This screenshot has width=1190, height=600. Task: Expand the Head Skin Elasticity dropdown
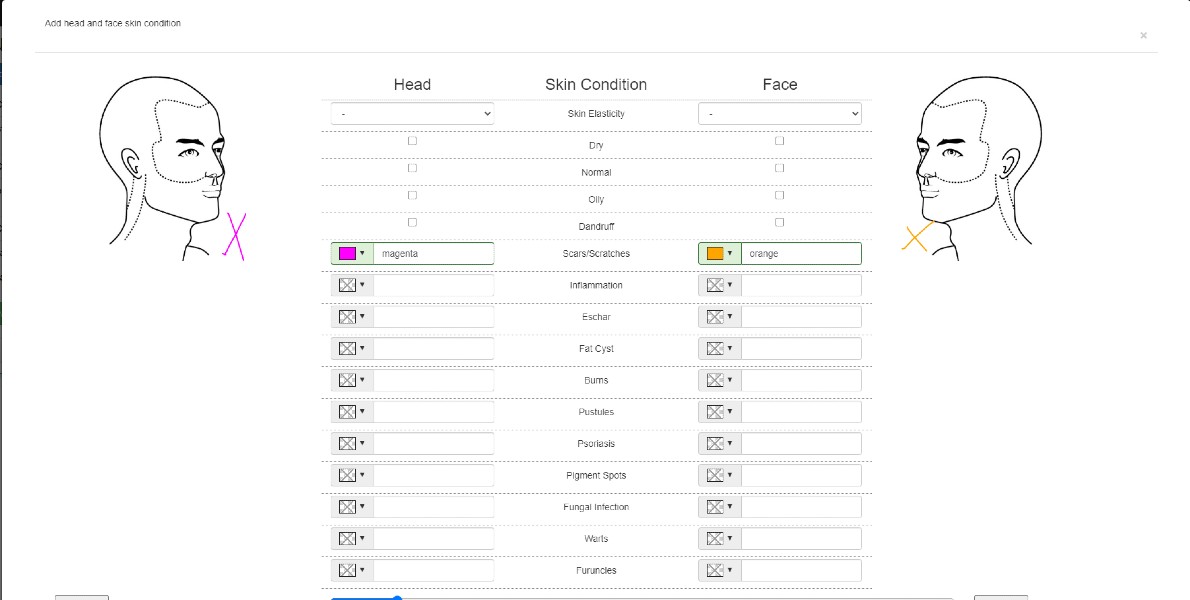(412, 114)
